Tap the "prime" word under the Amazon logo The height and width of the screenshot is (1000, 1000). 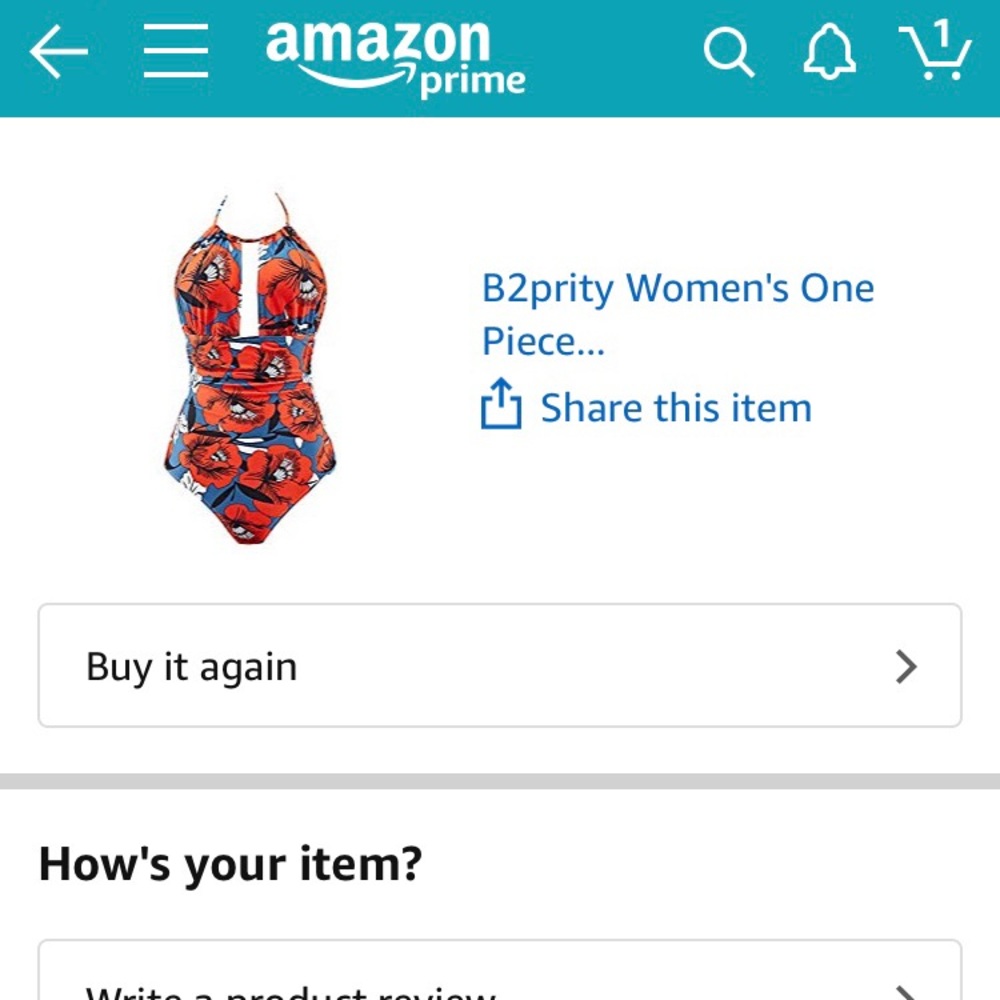[472, 82]
